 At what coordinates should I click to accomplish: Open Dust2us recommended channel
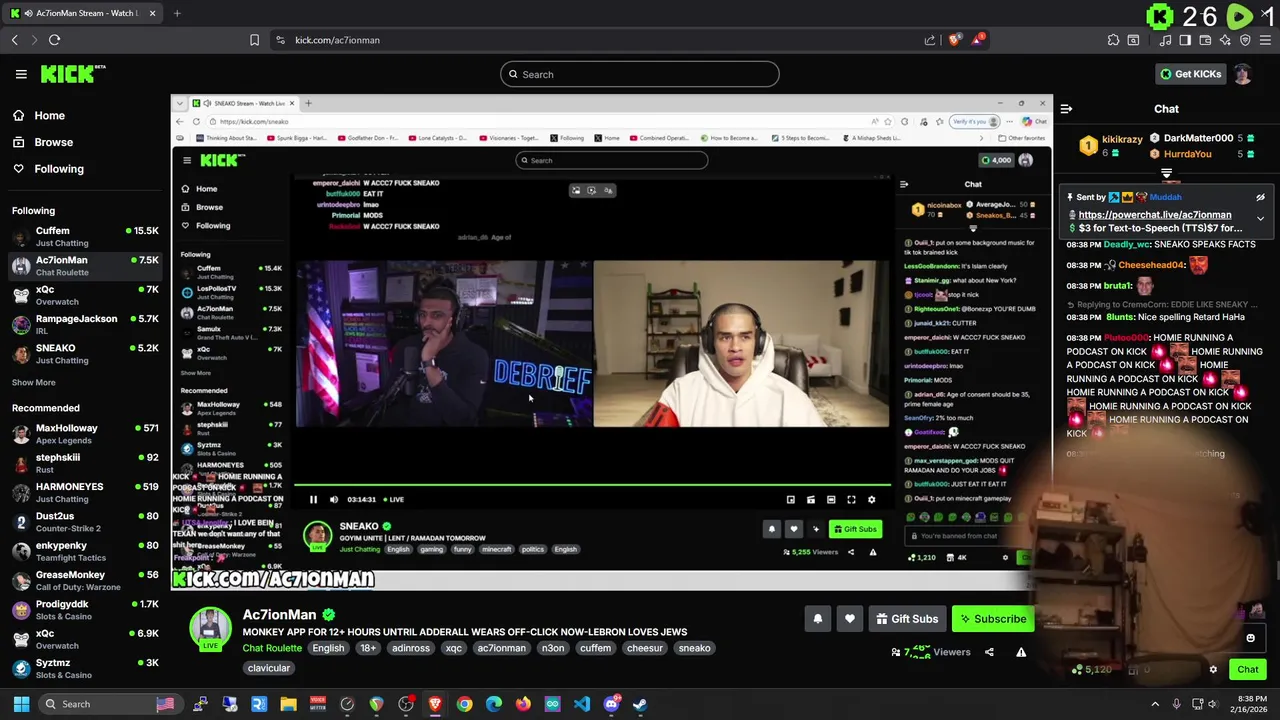coord(85,521)
